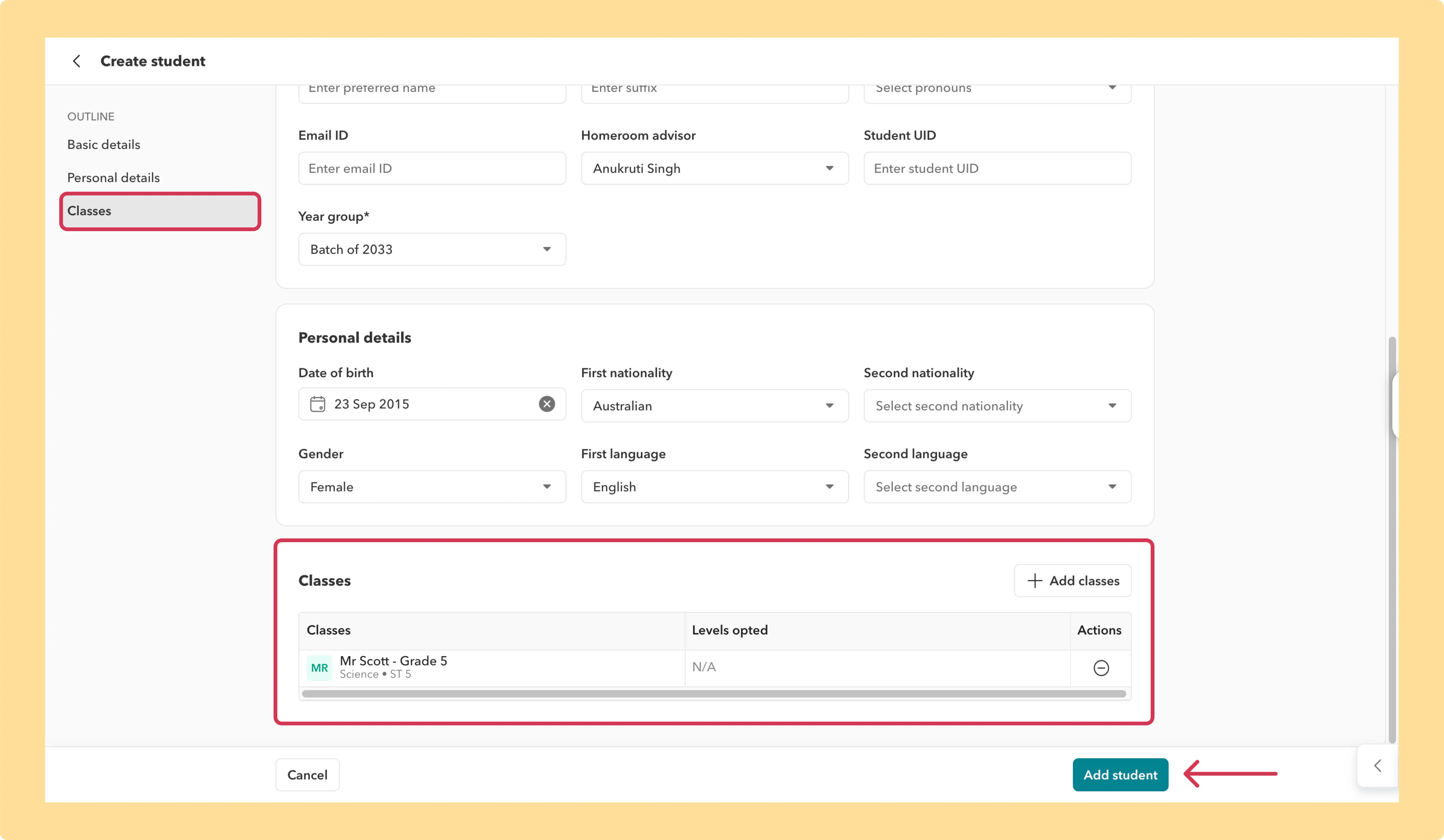Click the Personal details section heading
Viewport: 1444px width, 840px height.
click(x=355, y=338)
